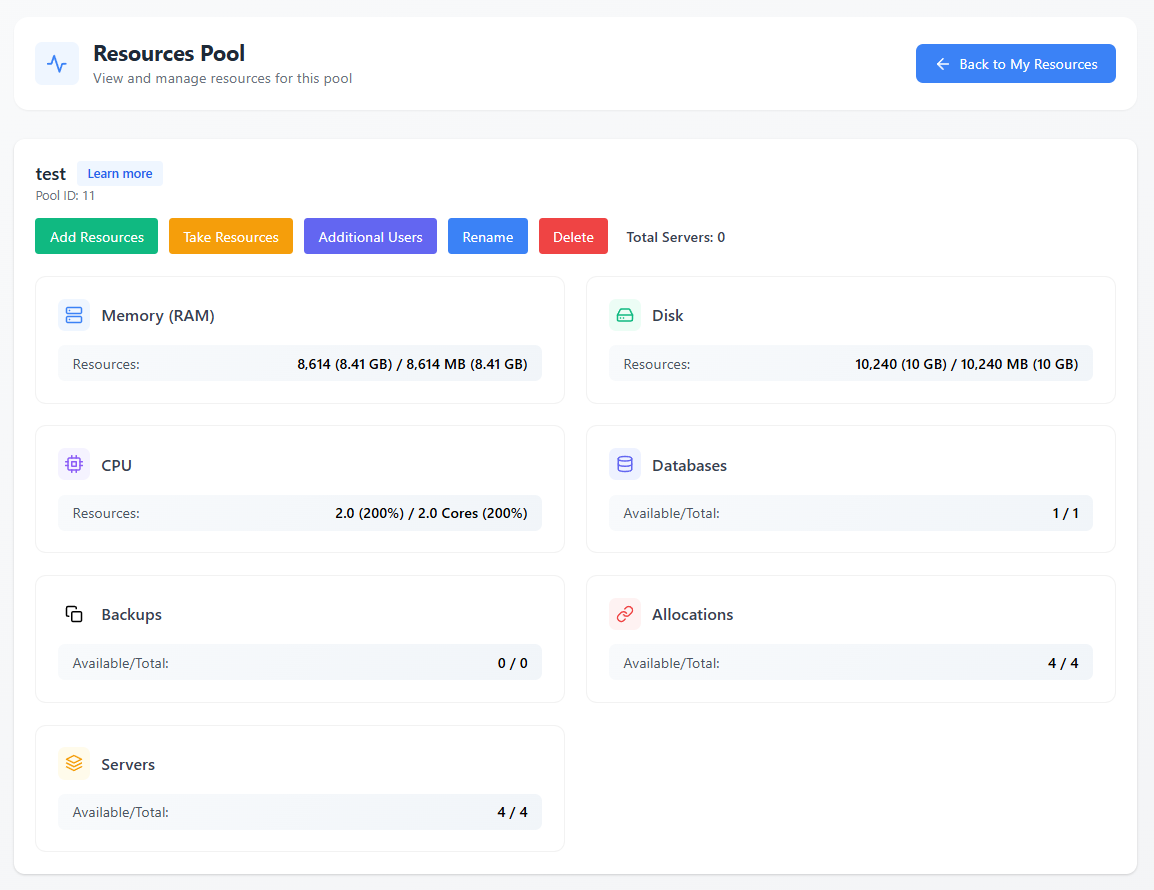Image resolution: width=1154 pixels, height=890 pixels.
Task: Click the 'Servers' card heading
Action: click(x=128, y=764)
